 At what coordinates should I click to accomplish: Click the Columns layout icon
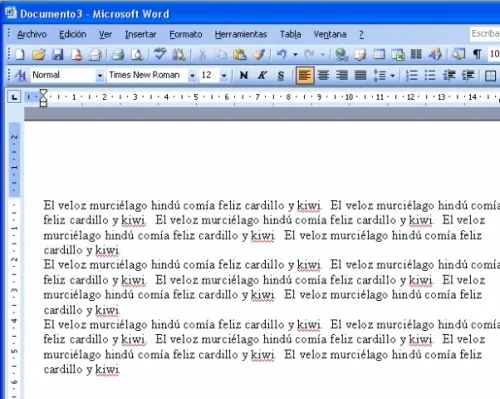[x=416, y=54]
